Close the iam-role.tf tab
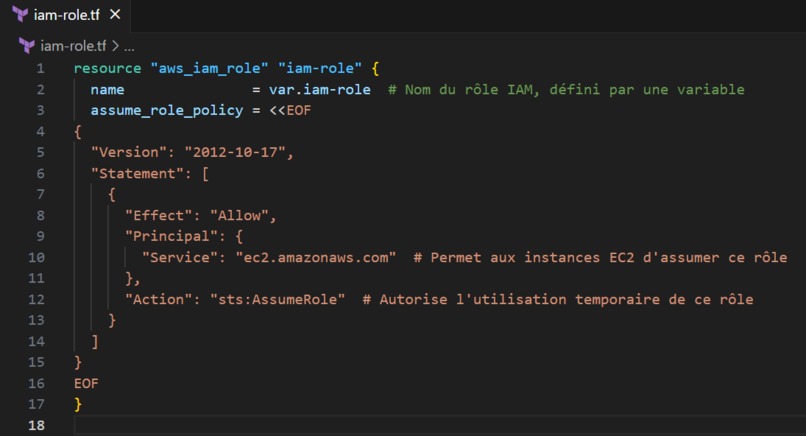Screen dimensions: 806x436 point(115,15)
